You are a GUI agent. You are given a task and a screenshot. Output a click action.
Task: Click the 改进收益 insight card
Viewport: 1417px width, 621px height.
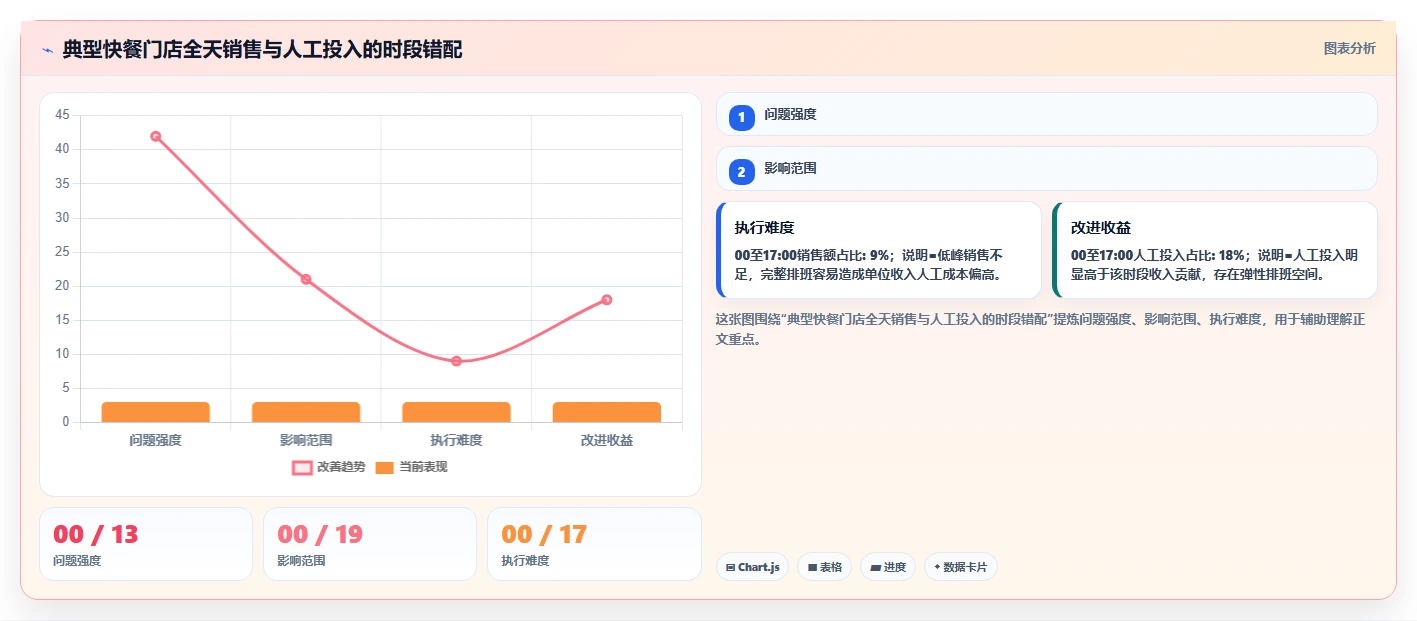pyautogui.click(x=1215, y=250)
